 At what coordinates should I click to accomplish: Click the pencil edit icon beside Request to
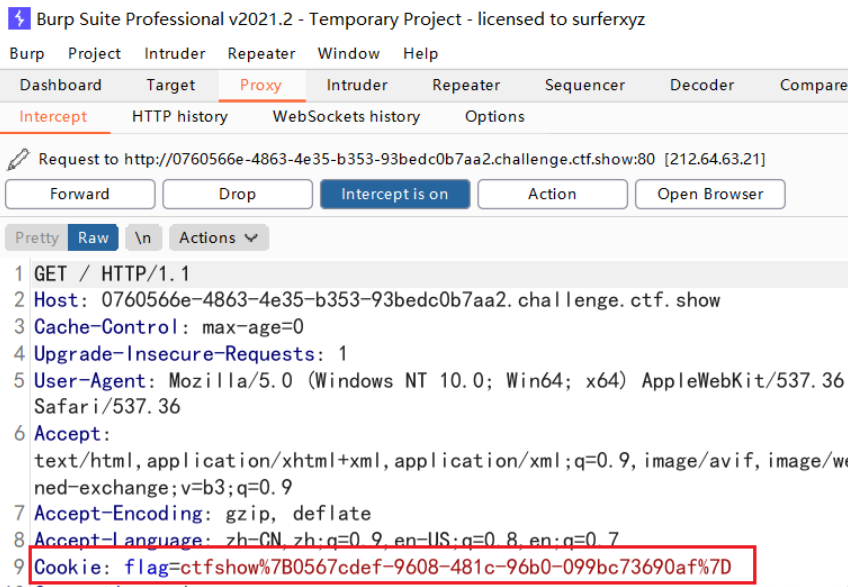[18, 160]
